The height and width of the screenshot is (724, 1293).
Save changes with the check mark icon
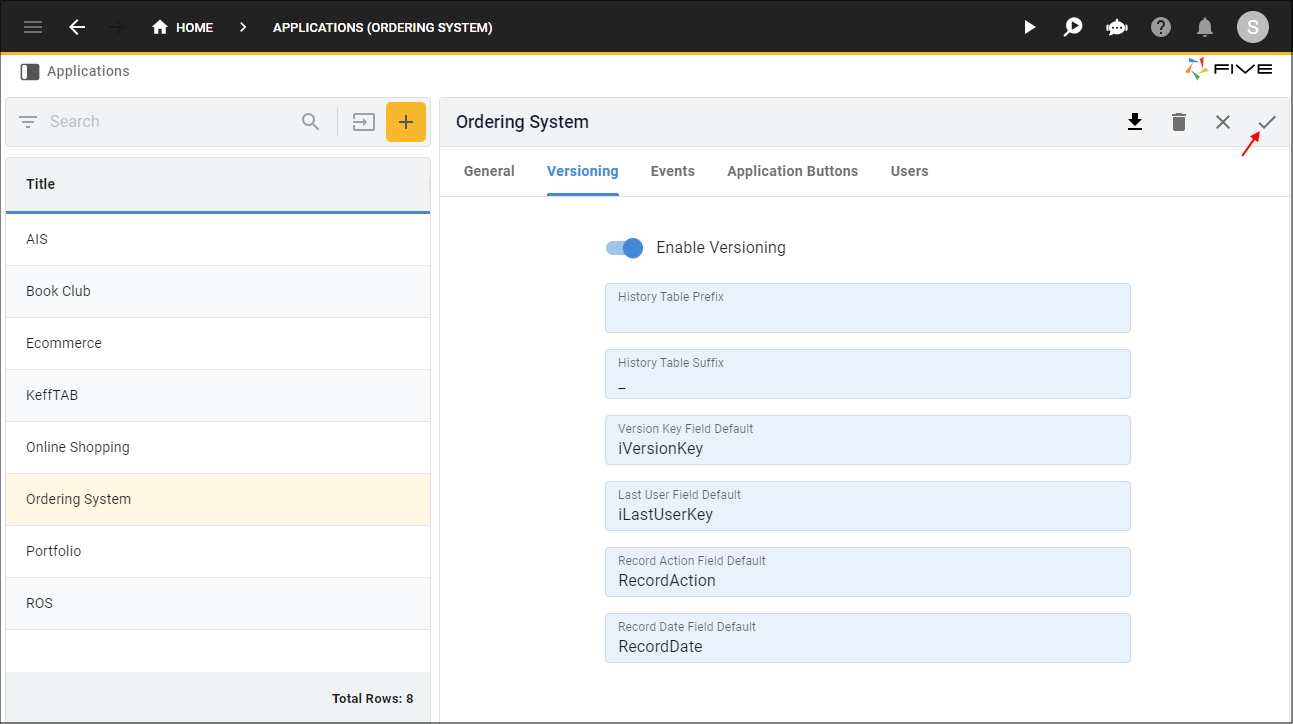pos(1267,122)
